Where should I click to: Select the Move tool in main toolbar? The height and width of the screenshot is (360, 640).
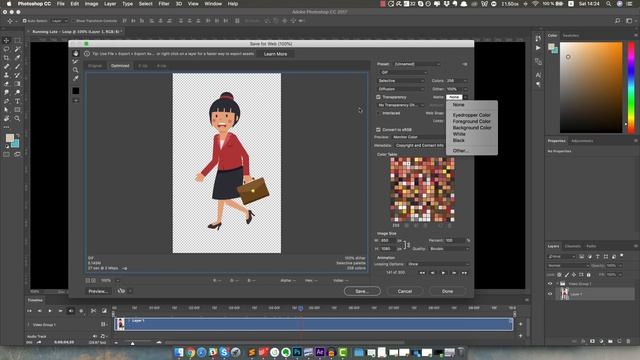[6, 40]
